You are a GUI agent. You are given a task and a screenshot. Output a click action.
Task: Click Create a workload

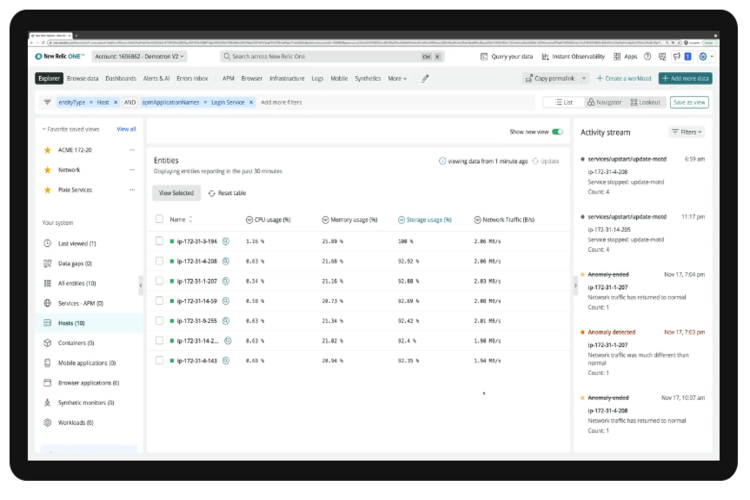point(624,78)
